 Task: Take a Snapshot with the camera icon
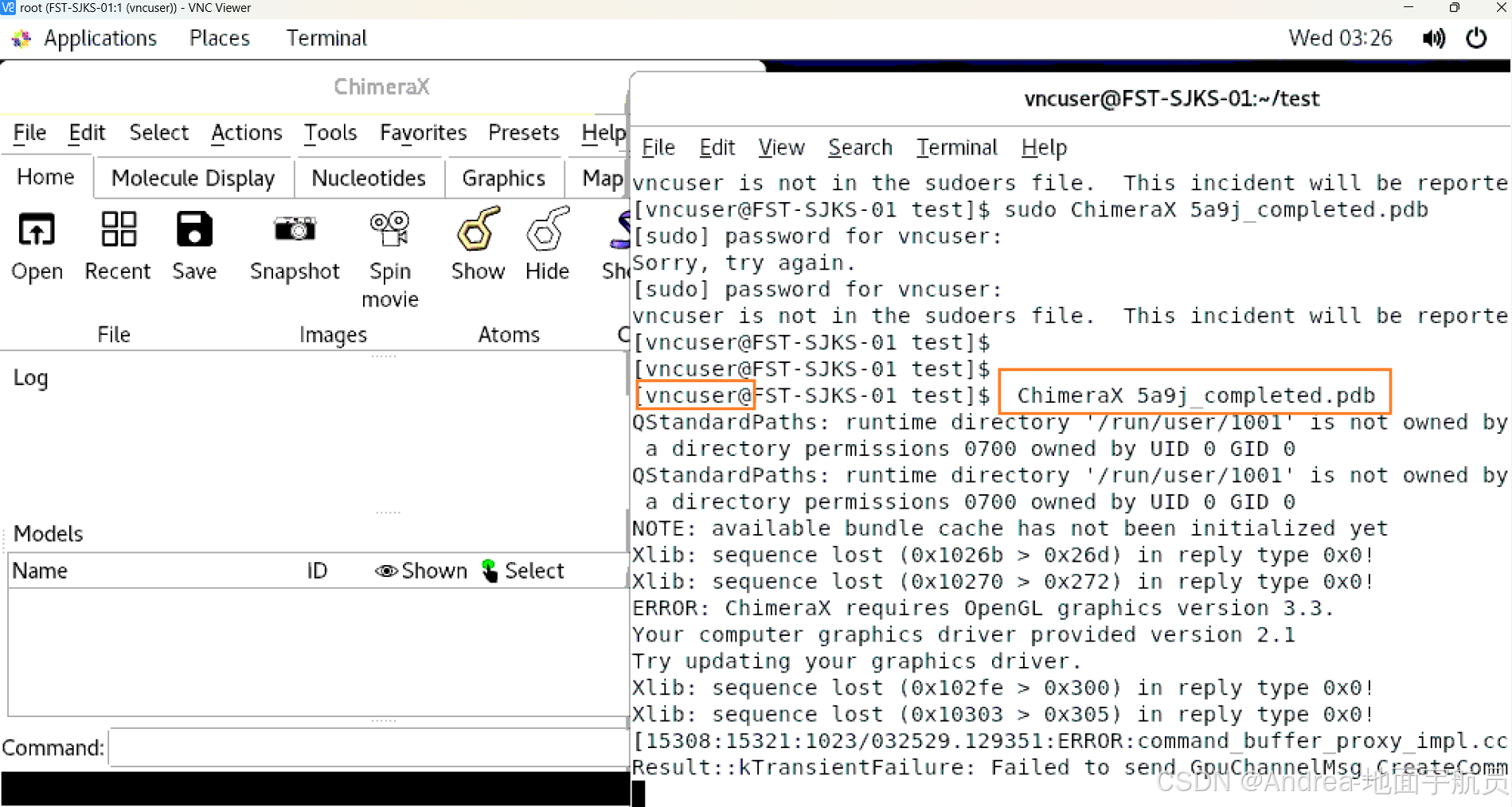point(295,230)
